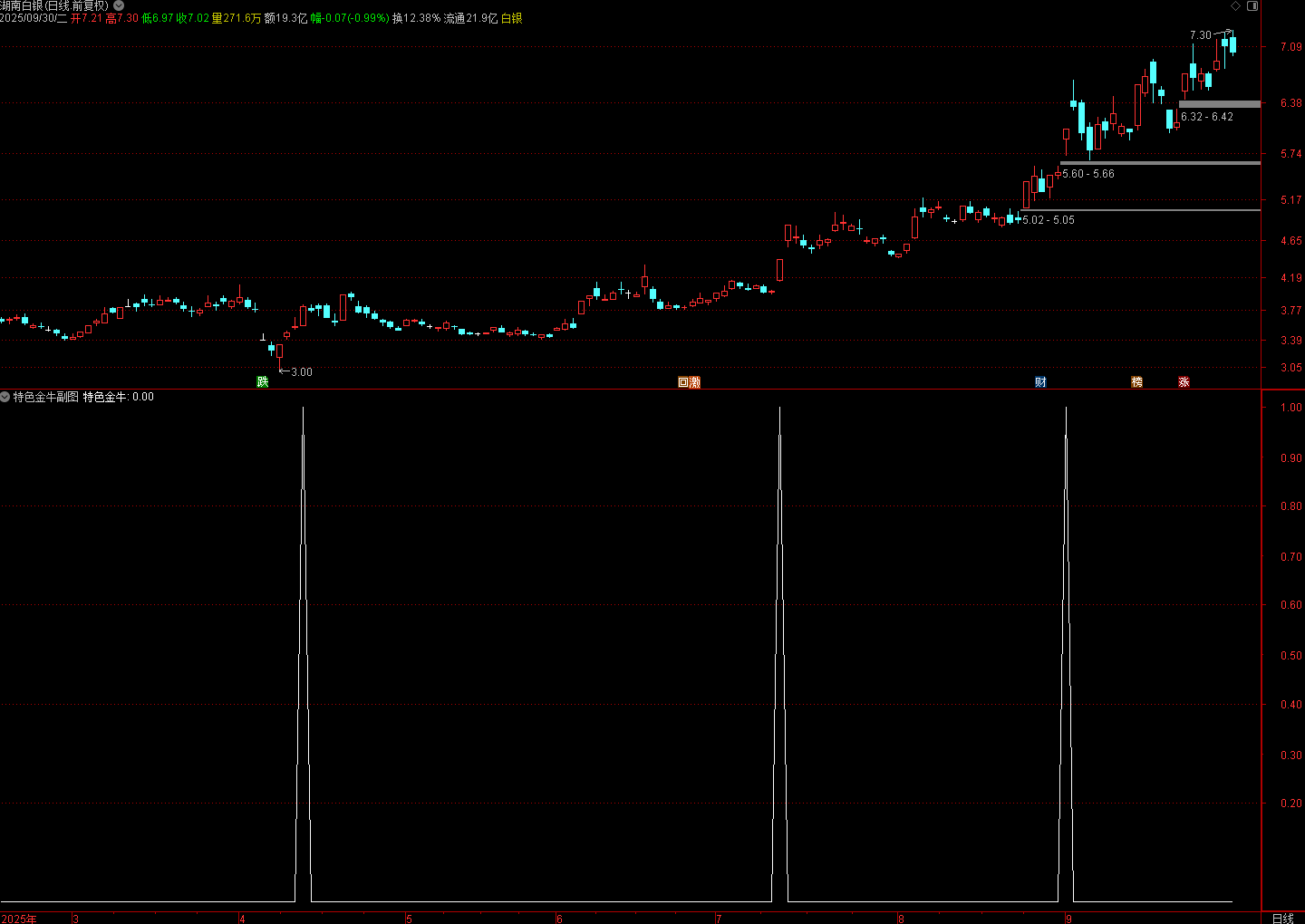1305x924 pixels.
Task: Click the 湖南白银(日线 前复权) chart title
Action: coord(54,5)
